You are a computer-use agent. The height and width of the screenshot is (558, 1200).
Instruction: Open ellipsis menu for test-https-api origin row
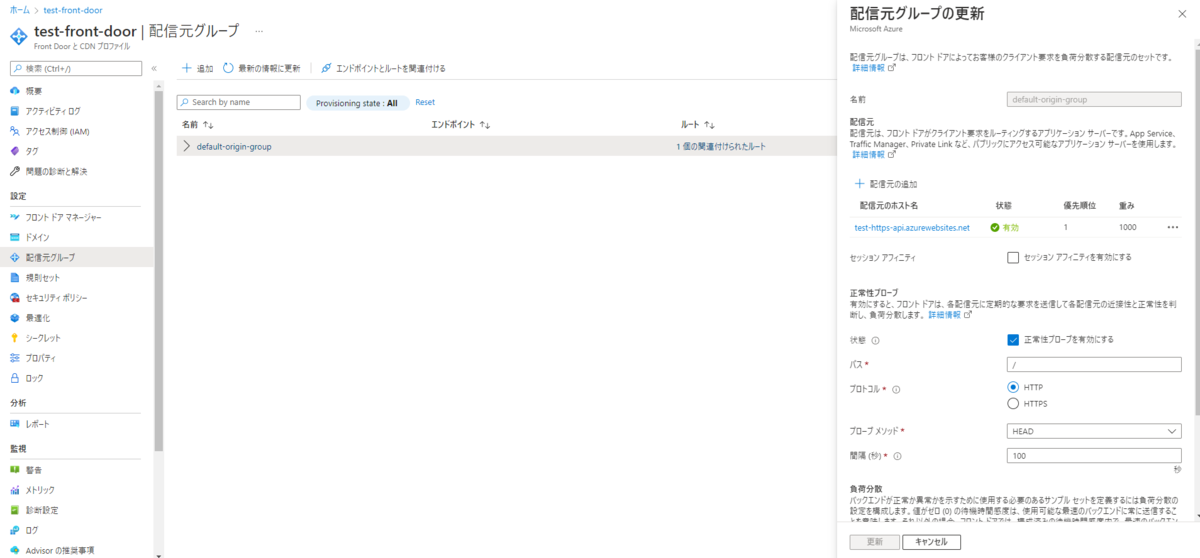click(1173, 227)
